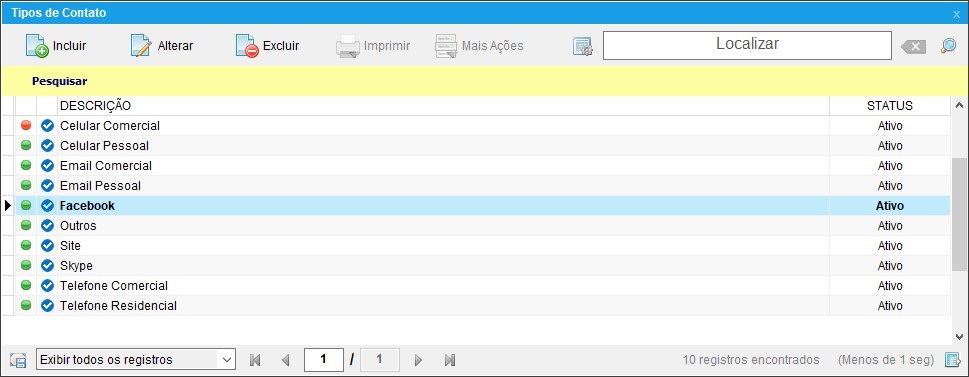Sort by the STATUS column header
Image resolution: width=969 pixels, height=377 pixels.
[890, 106]
